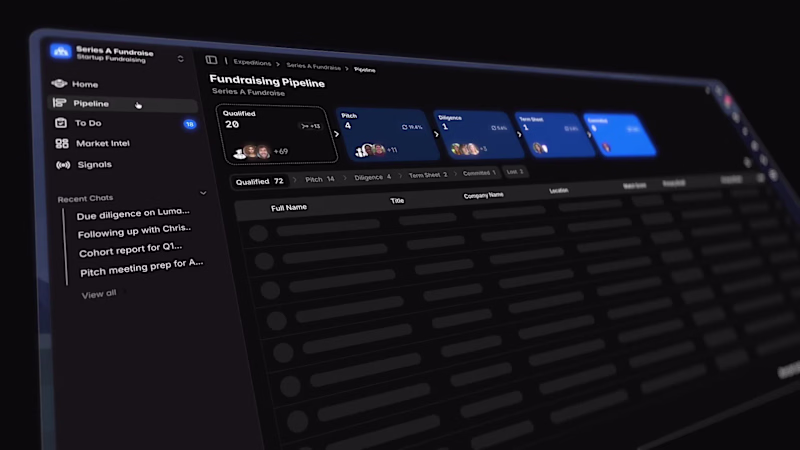Open Series A Fundraise breadcrumb link
This screenshot has width=800, height=450.
coord(313,66)
